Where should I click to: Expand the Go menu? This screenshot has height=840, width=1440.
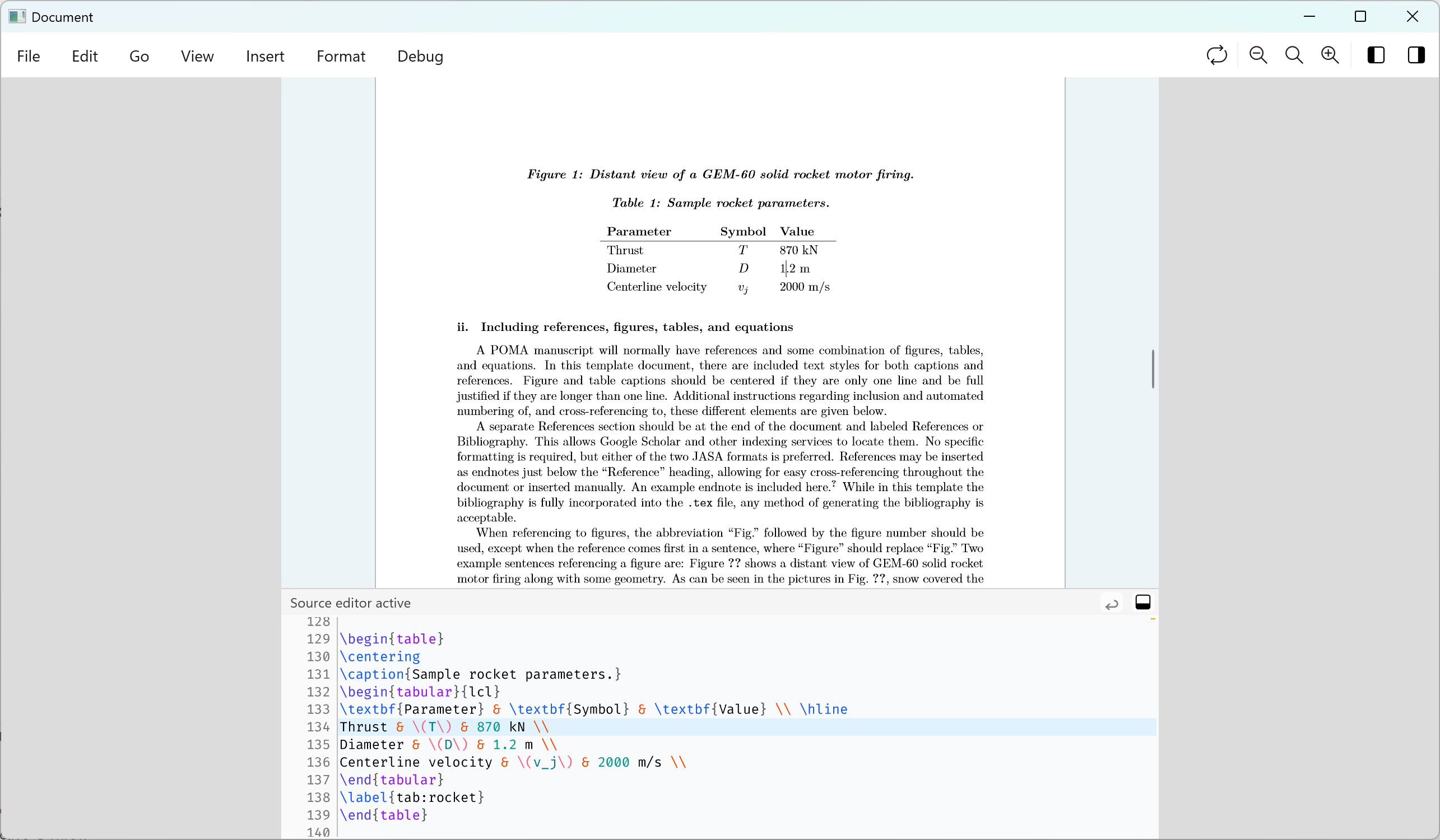139,56
